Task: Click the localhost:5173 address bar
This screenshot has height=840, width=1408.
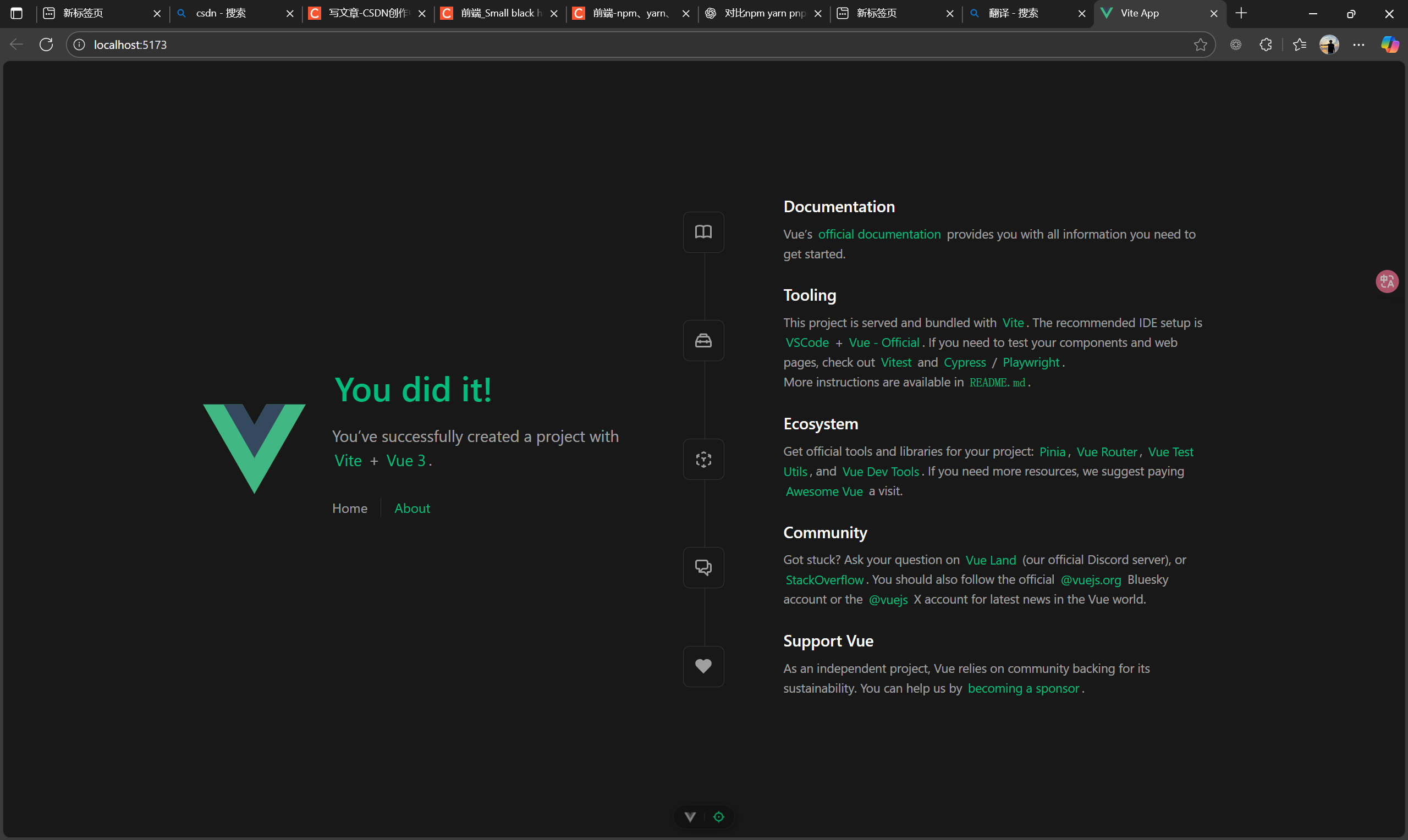Action: tap(623, 45)
